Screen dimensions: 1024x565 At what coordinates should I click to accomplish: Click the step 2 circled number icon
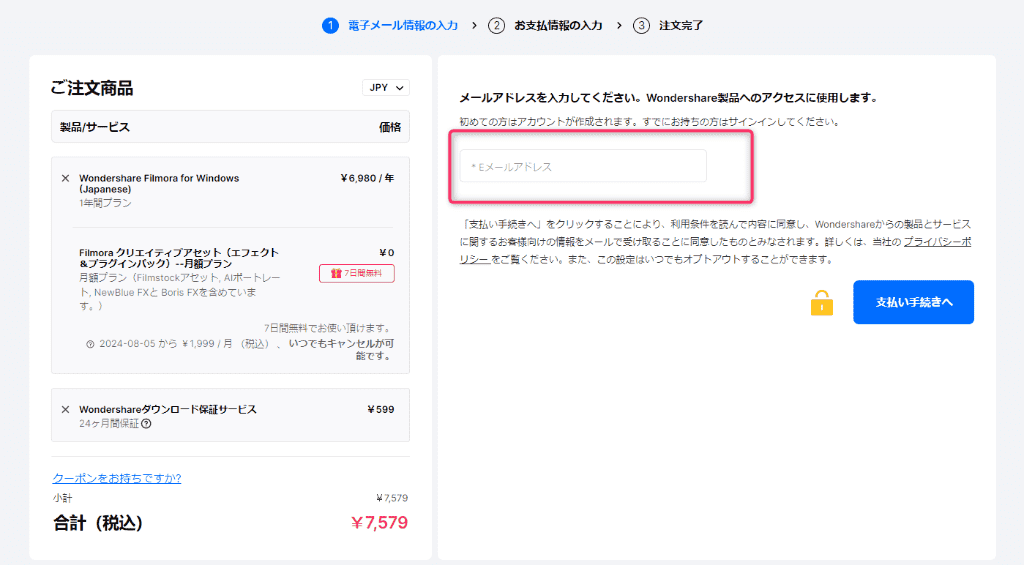(x=496, y=25)
